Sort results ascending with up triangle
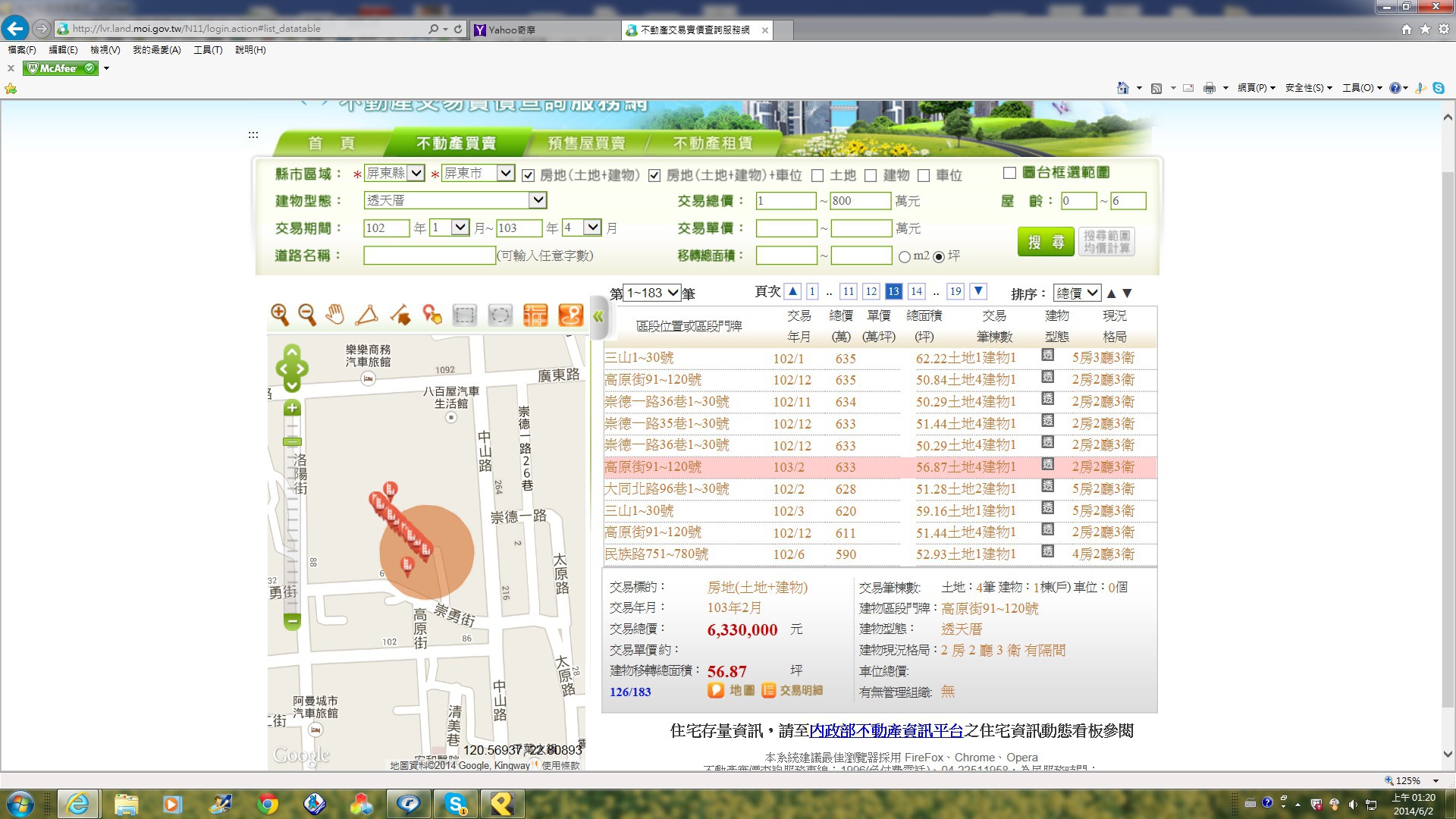 point(1112,293)
